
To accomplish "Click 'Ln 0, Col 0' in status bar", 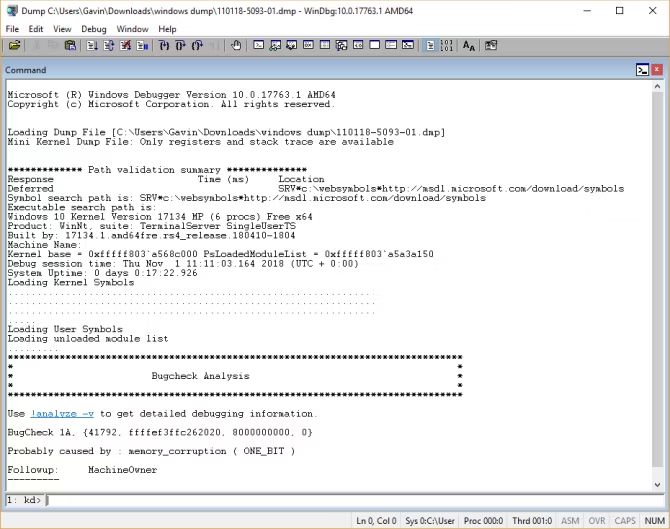I will click(376, 521).
